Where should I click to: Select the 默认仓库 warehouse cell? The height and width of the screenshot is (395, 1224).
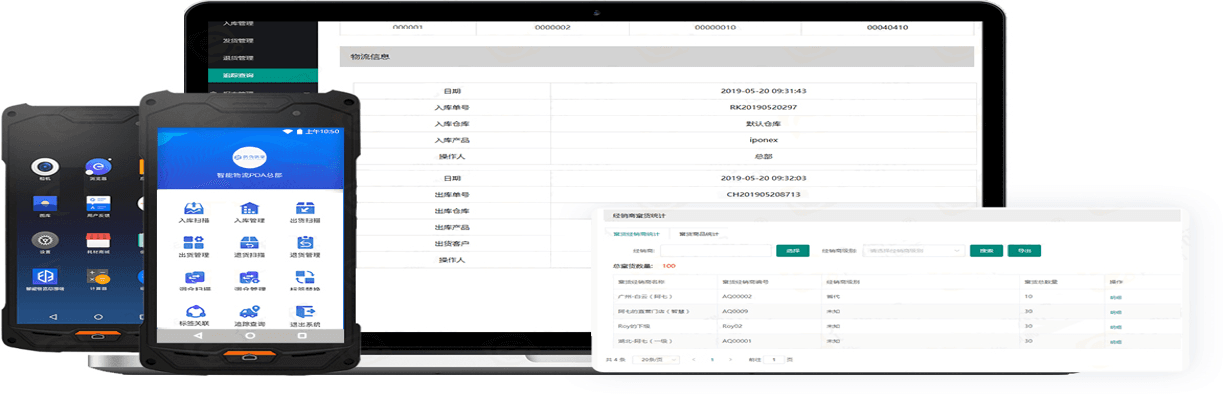pyautogui.click(x=763, y=124)
